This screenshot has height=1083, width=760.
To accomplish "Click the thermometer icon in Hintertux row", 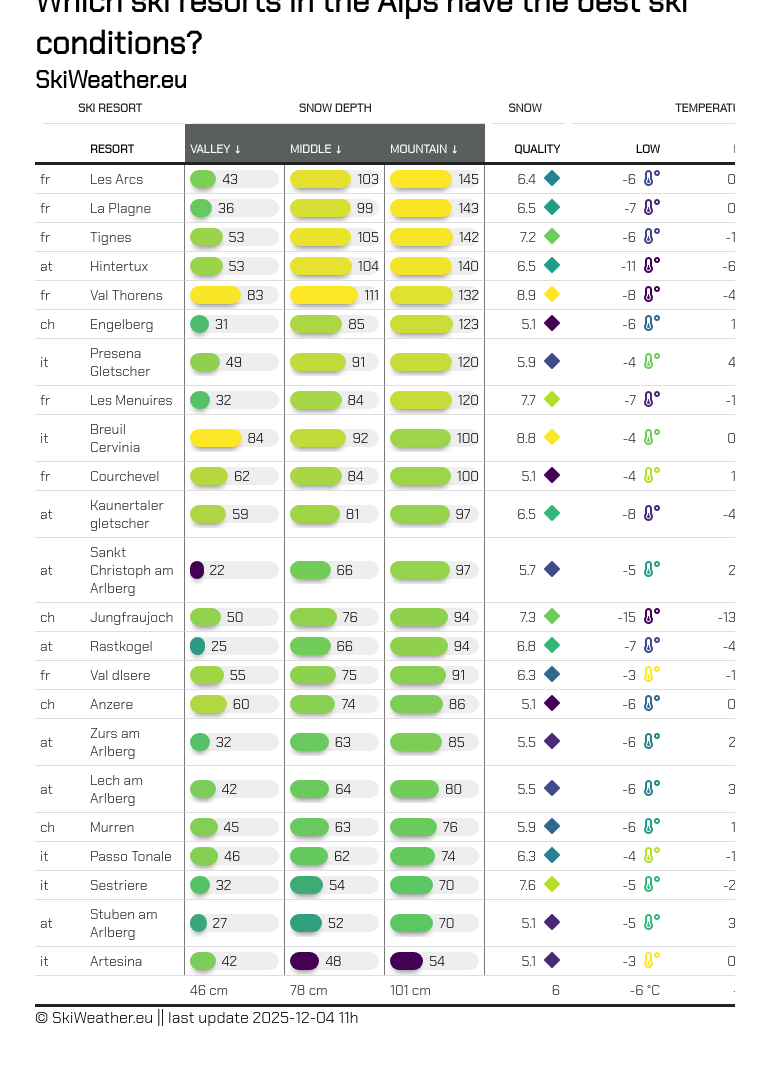I will click(x=651, y=266).
